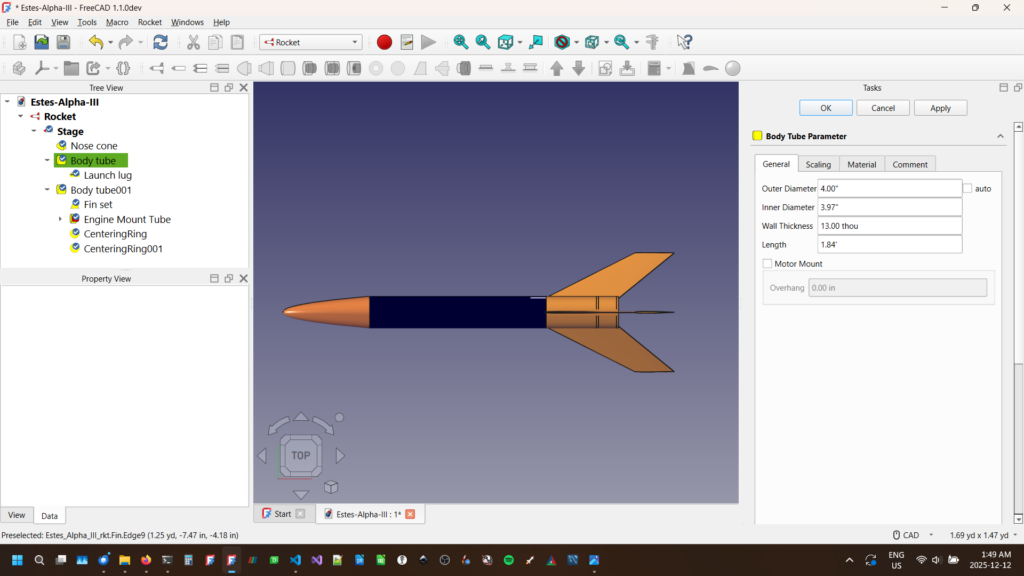
Task: Click the red macro recording button
Action: coord(384,42)
